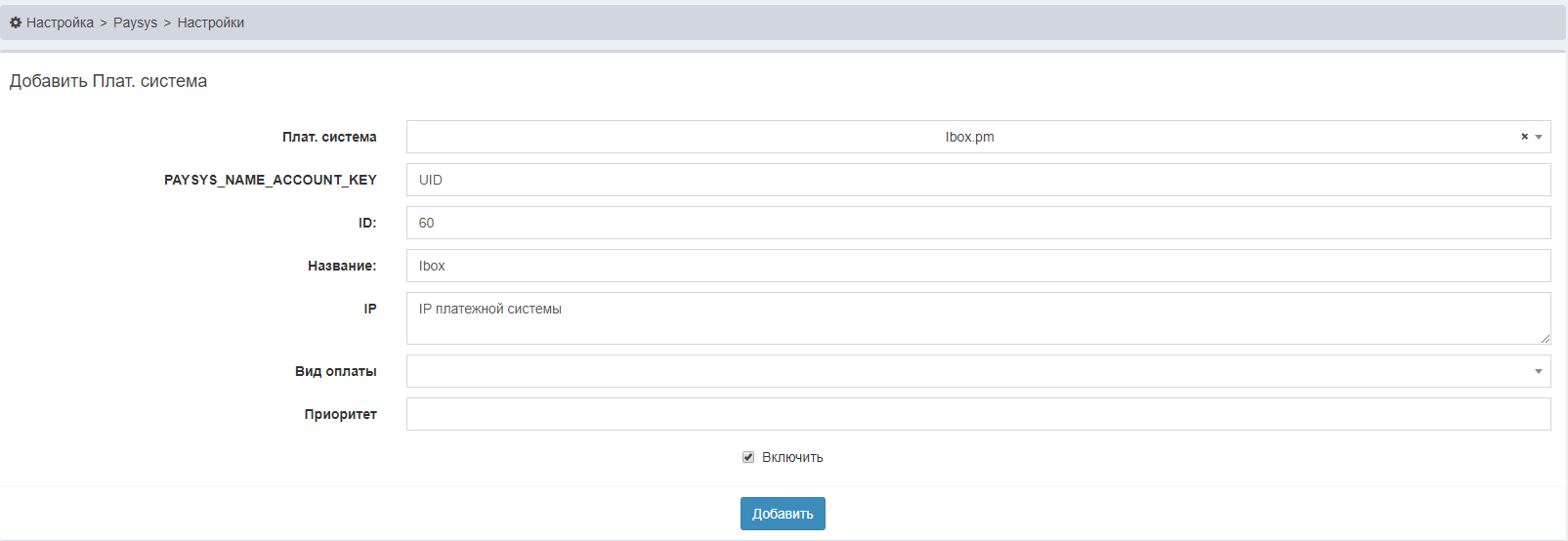Focus the PAYSYS_NAME_ACCOUNT_KEY field with UID
Image resolution: width=1568 pixels, height=541 pixels.
(977, 180)
